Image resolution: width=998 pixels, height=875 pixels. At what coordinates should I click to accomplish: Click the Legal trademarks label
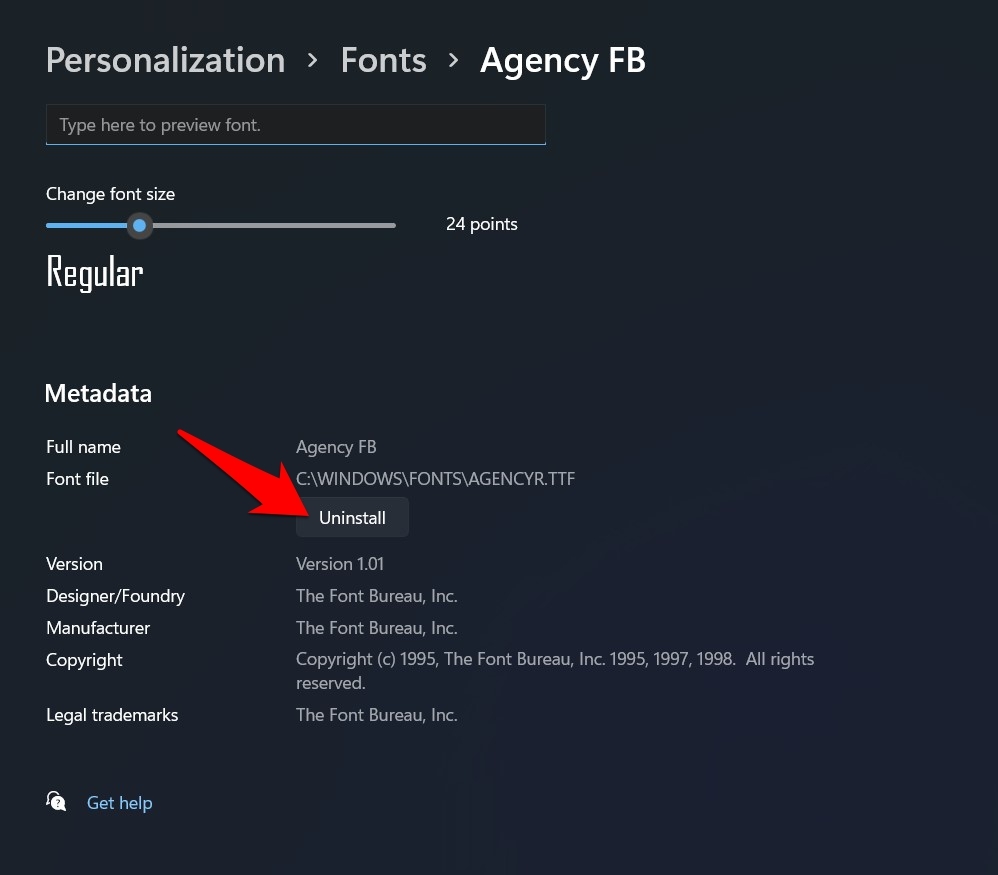(112, 715)
